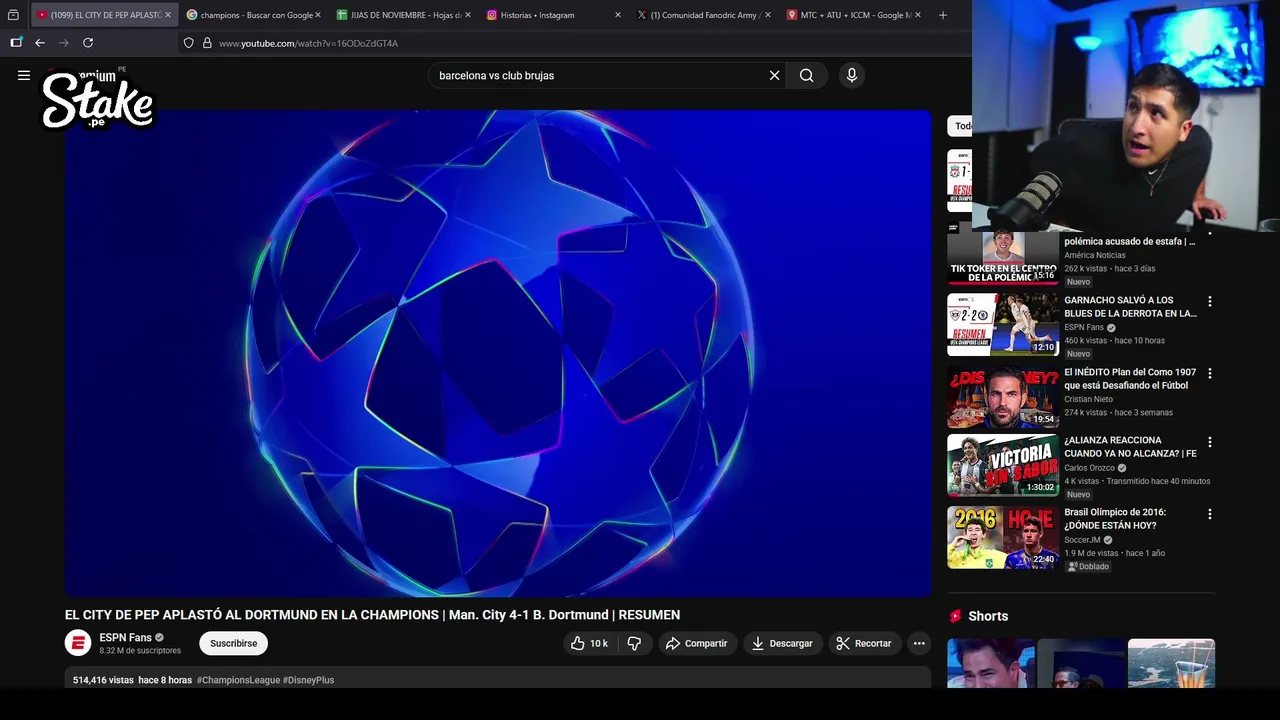Like the video with the thumbs up
The width and height of the screenshot is (1280, 720).
pos(590,643)
